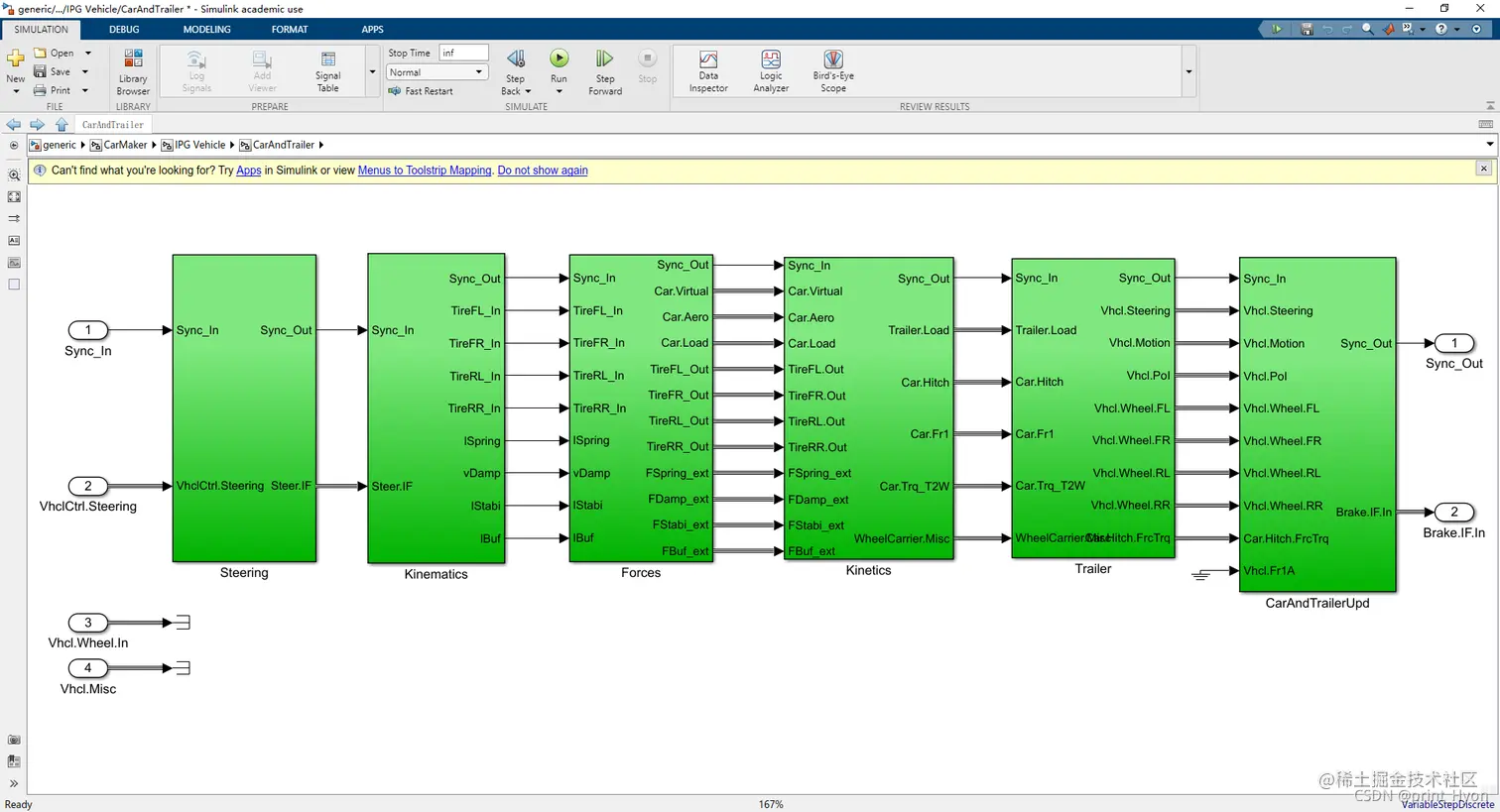
Task: Switch to the APPS tab
Action: click(372, 29)
